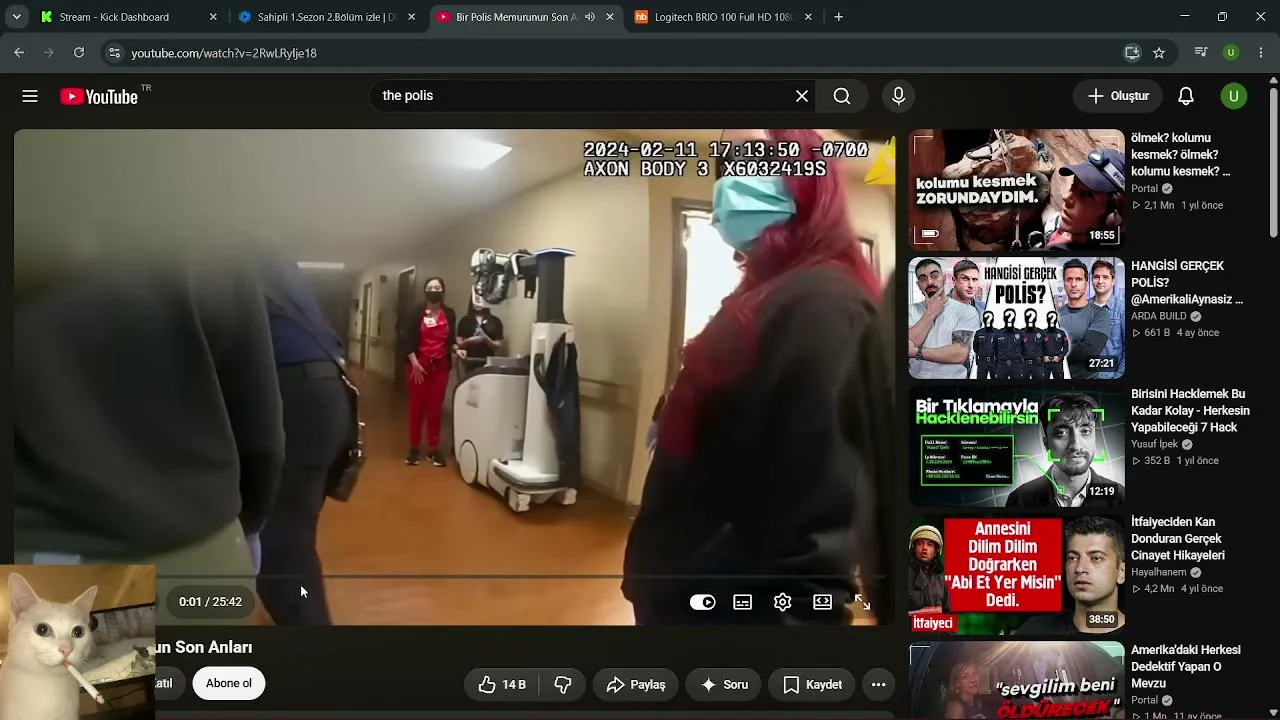The width and height of the screenshot is (1280, 720).
Task: Open the install app icon in address bar
Action: [x=1132, y=53]
